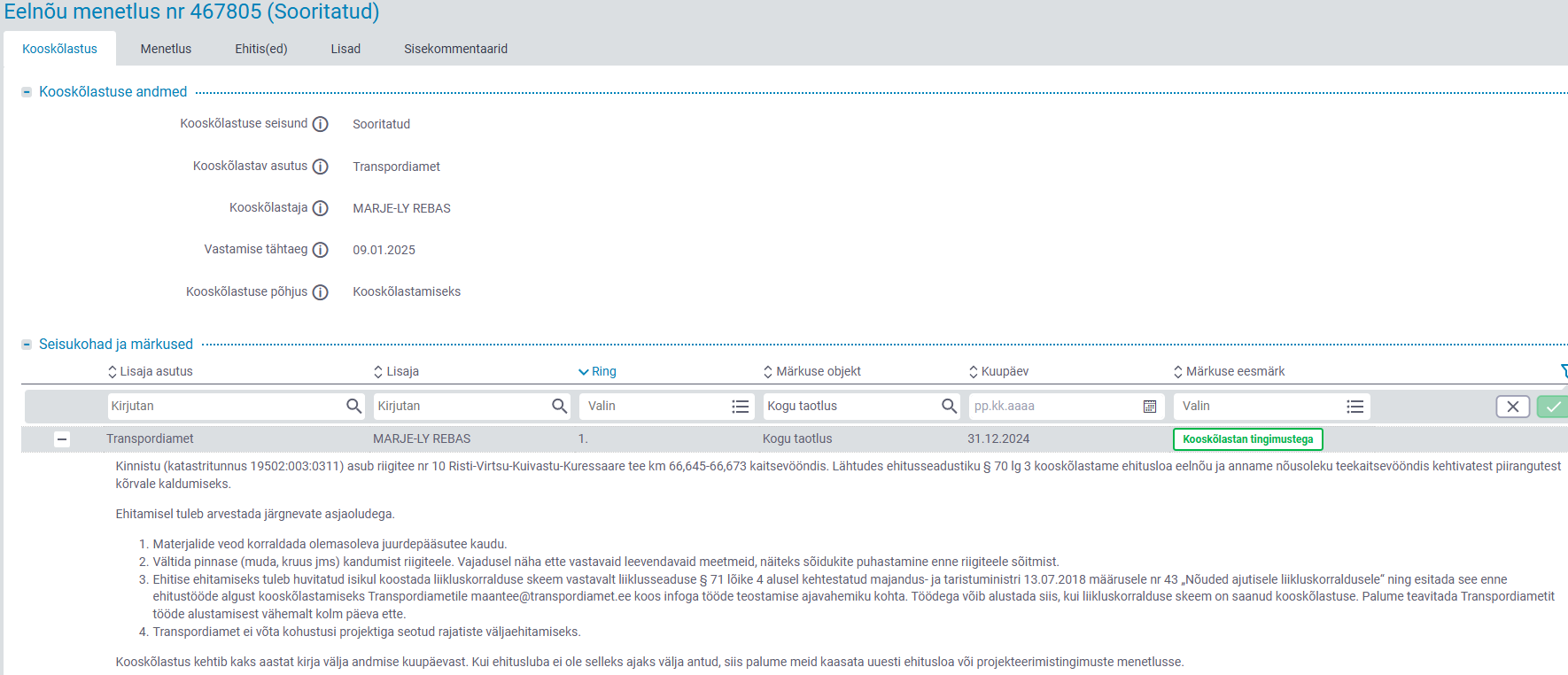Click the Kogu taotlus row cell
This screenshot has width=1568, height=675.
797,439
